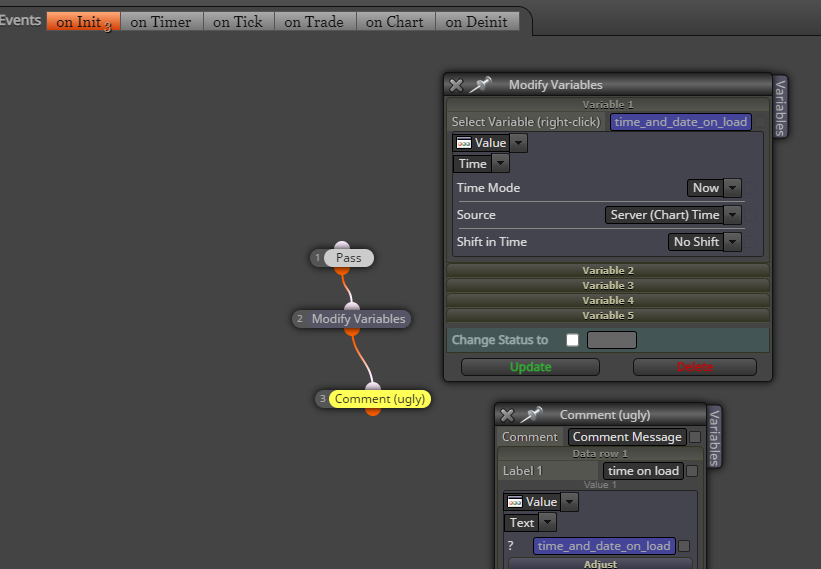Edit the Comment Message field
Viewport: 821px width, 569px height.
tap(627, 437)
